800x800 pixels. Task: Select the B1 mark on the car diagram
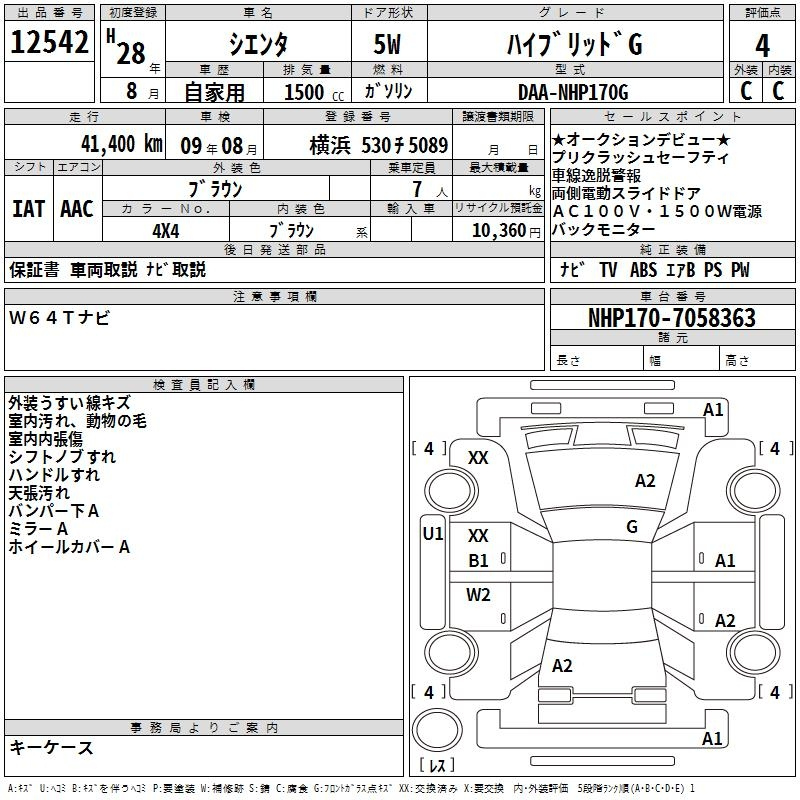pyautogui.click(x=479, y=561)
